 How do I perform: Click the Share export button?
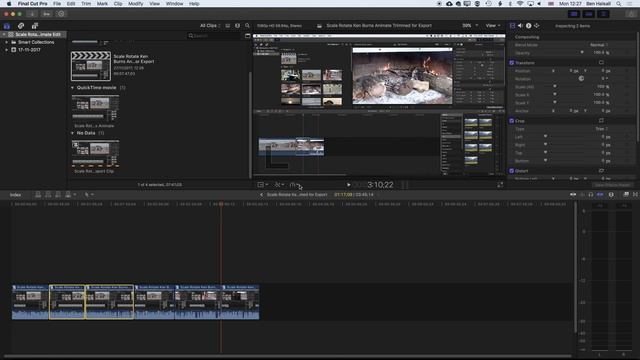click(631, 14)
